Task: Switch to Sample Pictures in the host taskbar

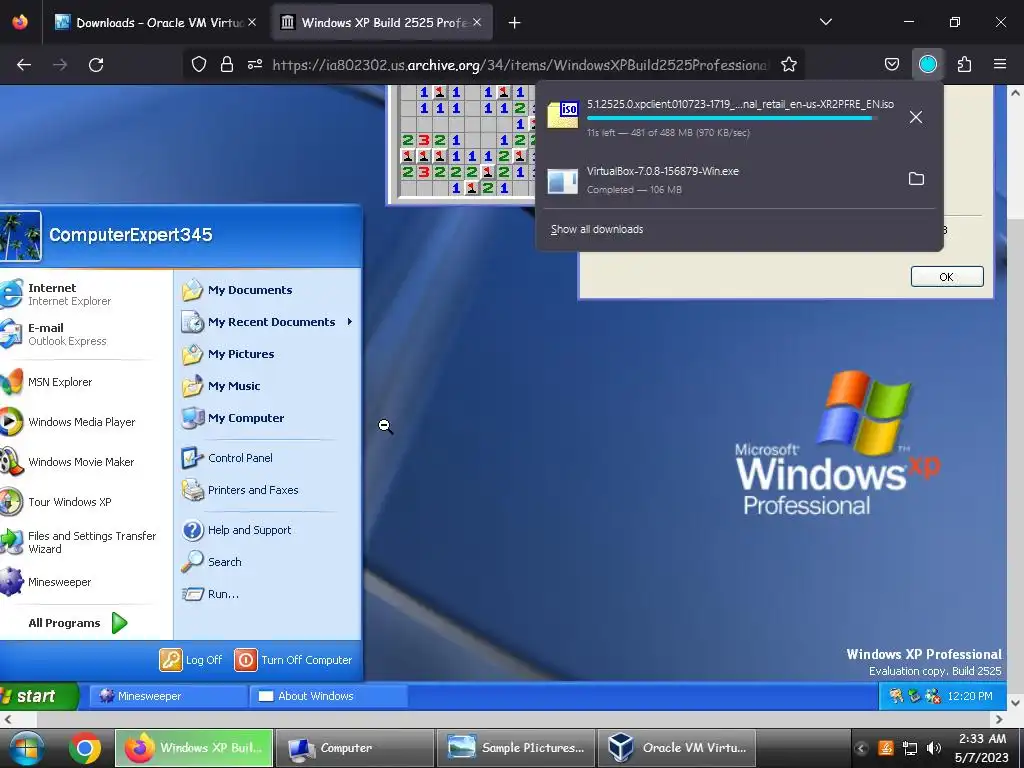Action: tap(516, 748)
